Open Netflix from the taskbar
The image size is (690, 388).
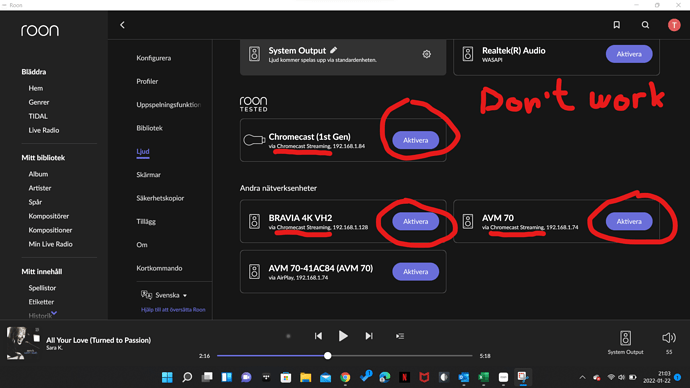[404, 377]
